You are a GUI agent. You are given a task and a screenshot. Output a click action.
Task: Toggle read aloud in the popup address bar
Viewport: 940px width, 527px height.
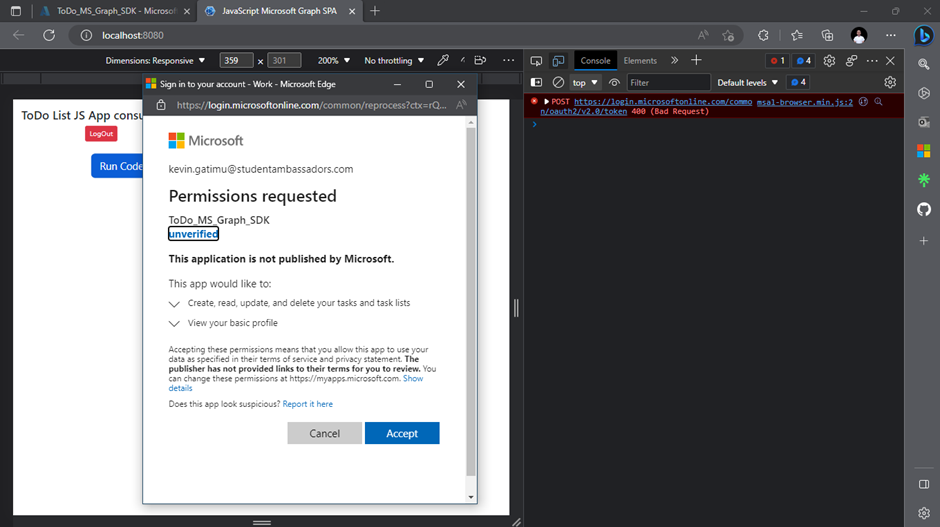pos(460,105)
